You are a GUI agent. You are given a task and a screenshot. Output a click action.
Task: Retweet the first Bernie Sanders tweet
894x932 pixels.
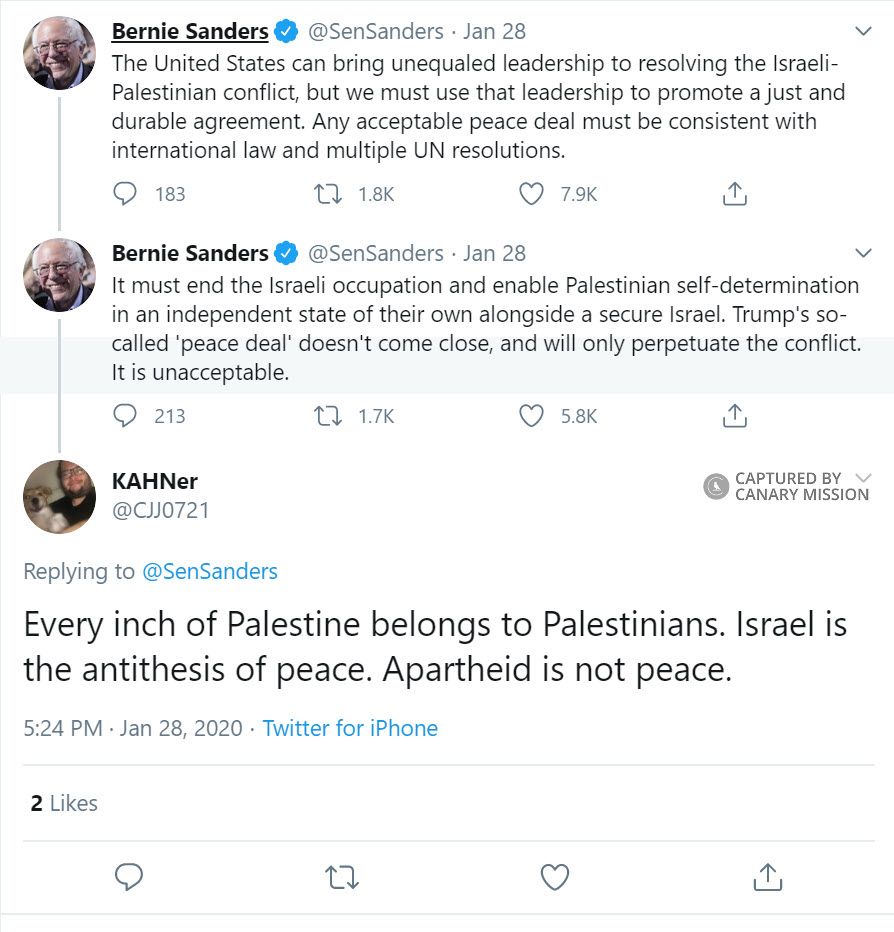point(329,194)
